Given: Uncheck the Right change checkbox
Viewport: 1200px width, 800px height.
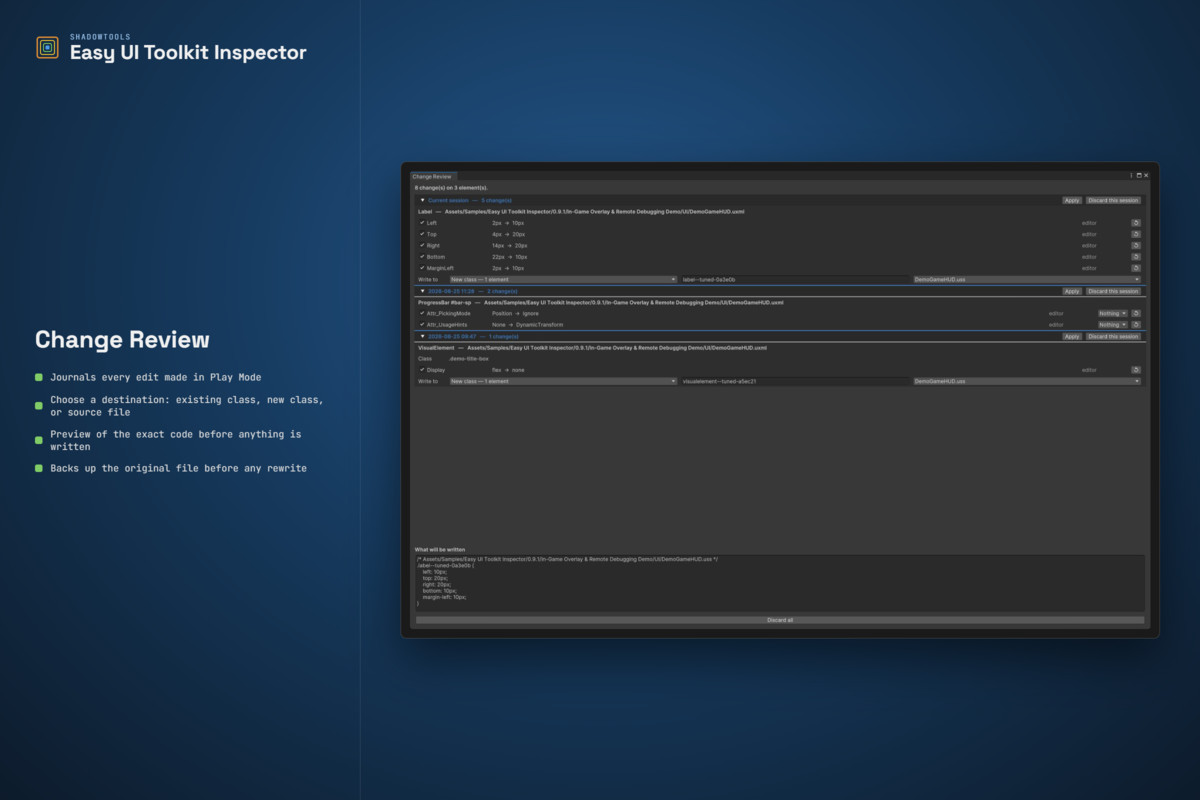Looking at the screenshot, I should [x=422, y=245].
